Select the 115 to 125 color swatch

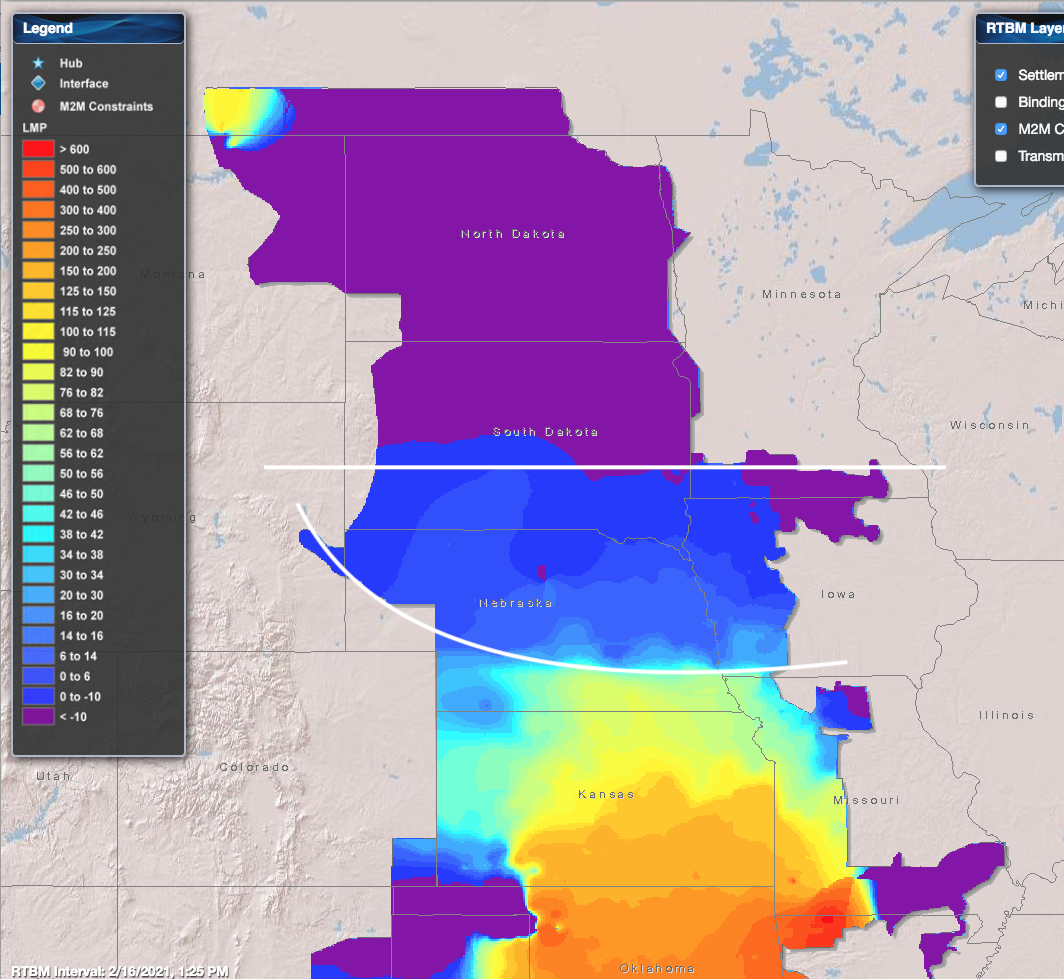coord(38,311)
